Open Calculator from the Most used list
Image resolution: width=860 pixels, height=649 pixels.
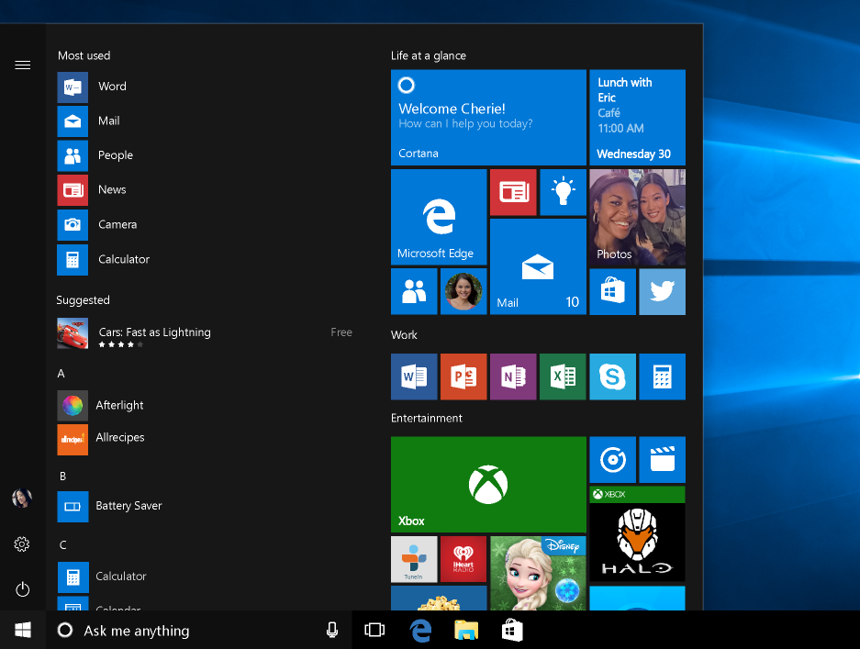coord(204,259)
